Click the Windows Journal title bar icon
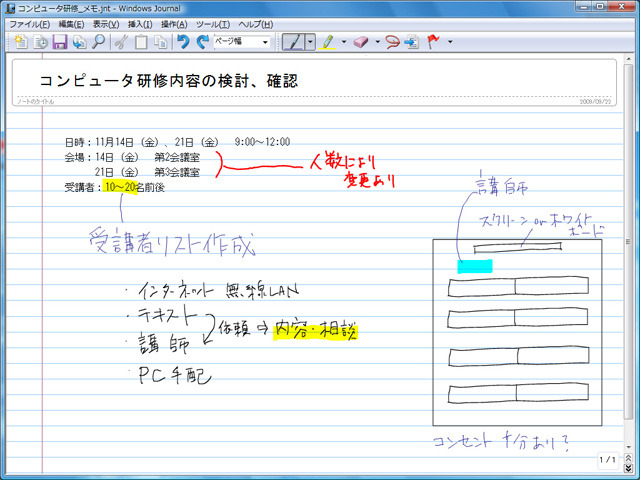Viewport: 640px width, 480px height. [x=10, y=9]
